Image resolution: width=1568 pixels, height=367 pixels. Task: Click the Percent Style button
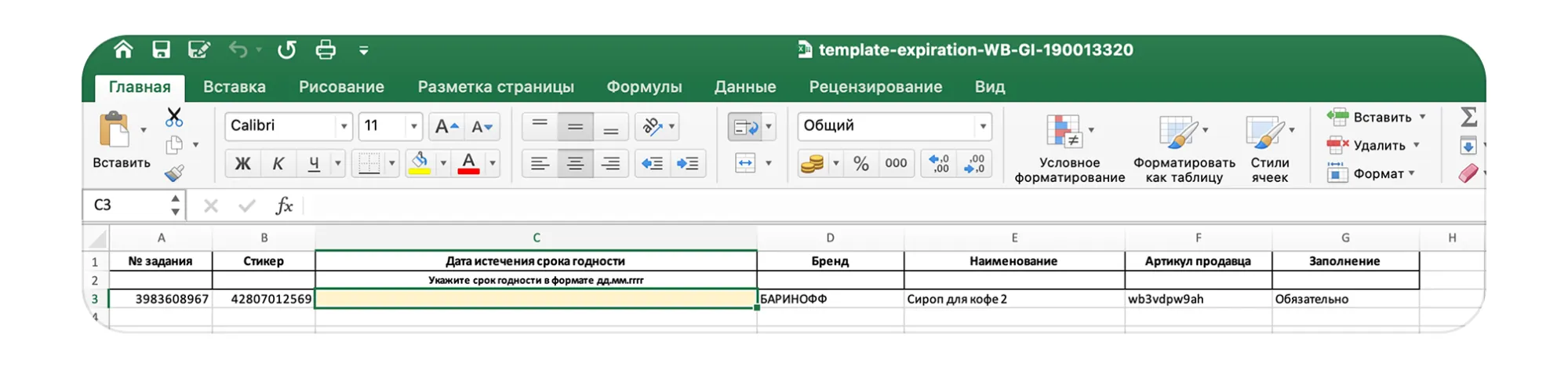coord(861,164)
